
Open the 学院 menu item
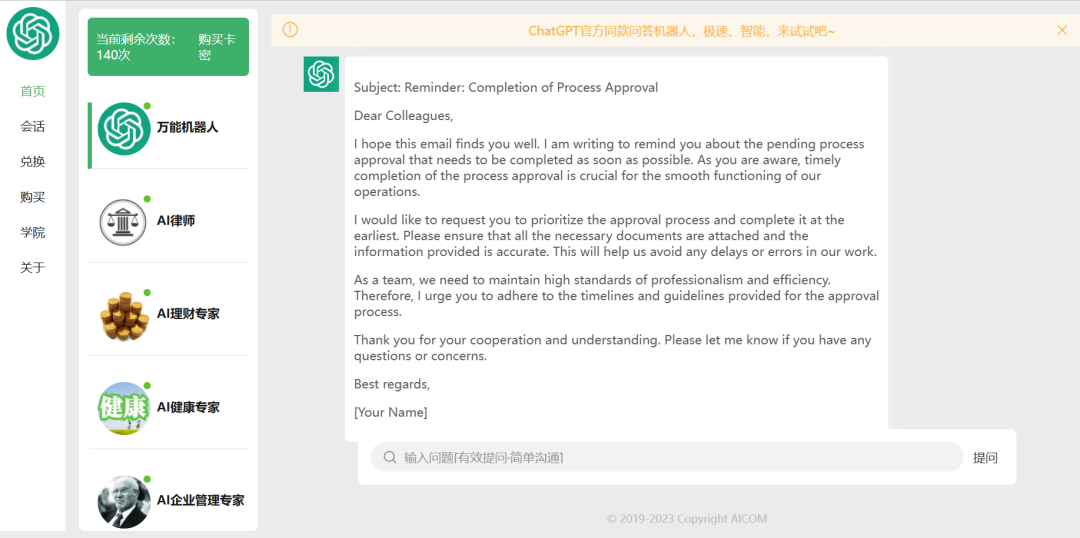point(32,232)
